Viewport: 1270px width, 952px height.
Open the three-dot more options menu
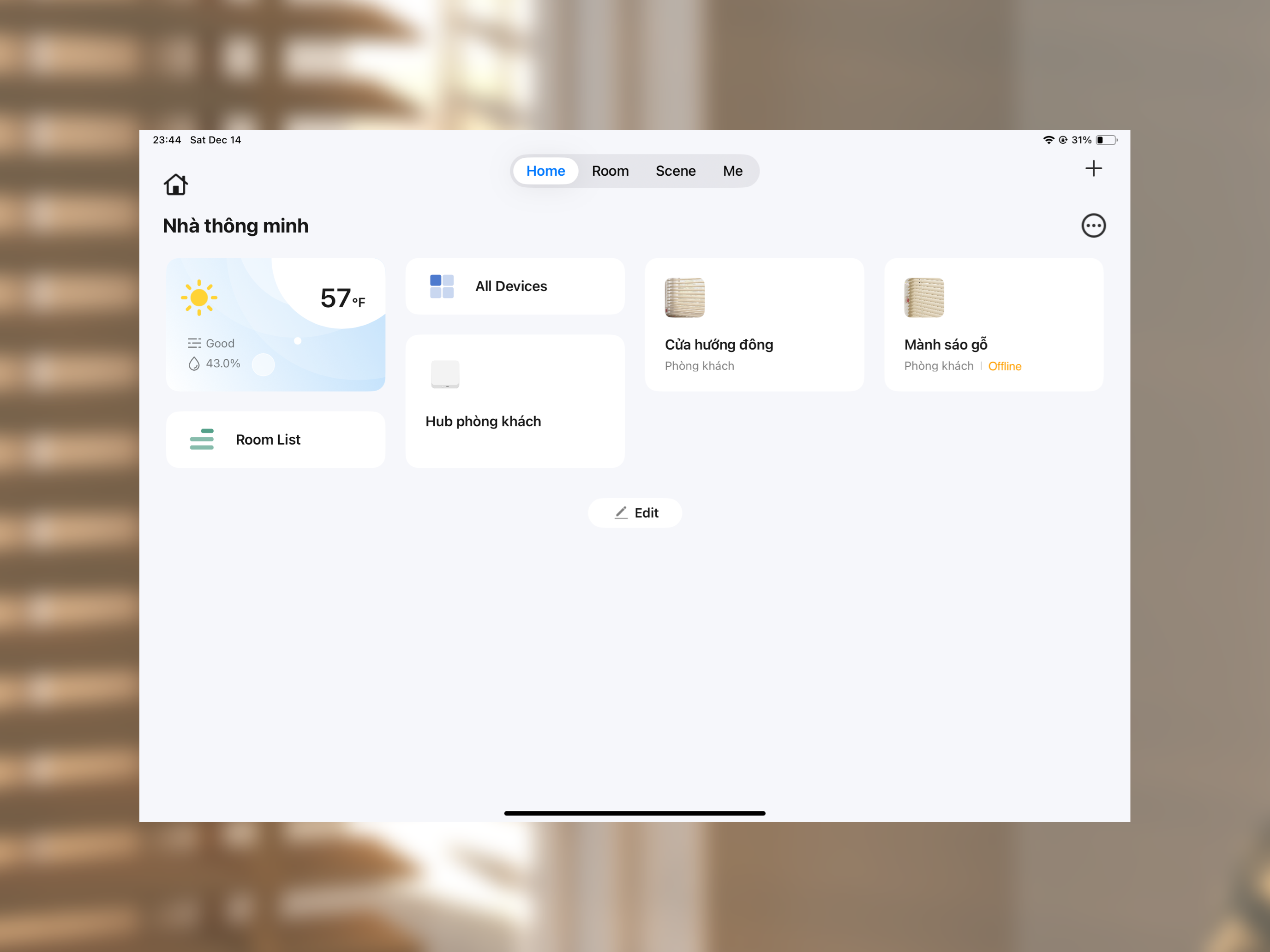coord(1093,226)
